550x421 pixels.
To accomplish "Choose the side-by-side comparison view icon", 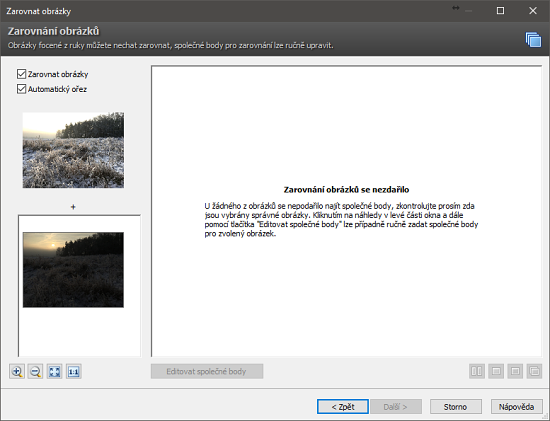I will 477,371.
